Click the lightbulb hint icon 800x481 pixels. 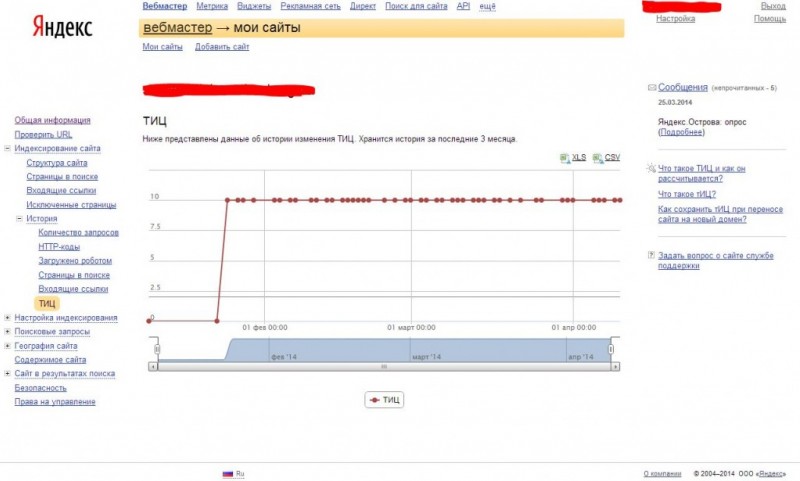(x=651, y=168)
